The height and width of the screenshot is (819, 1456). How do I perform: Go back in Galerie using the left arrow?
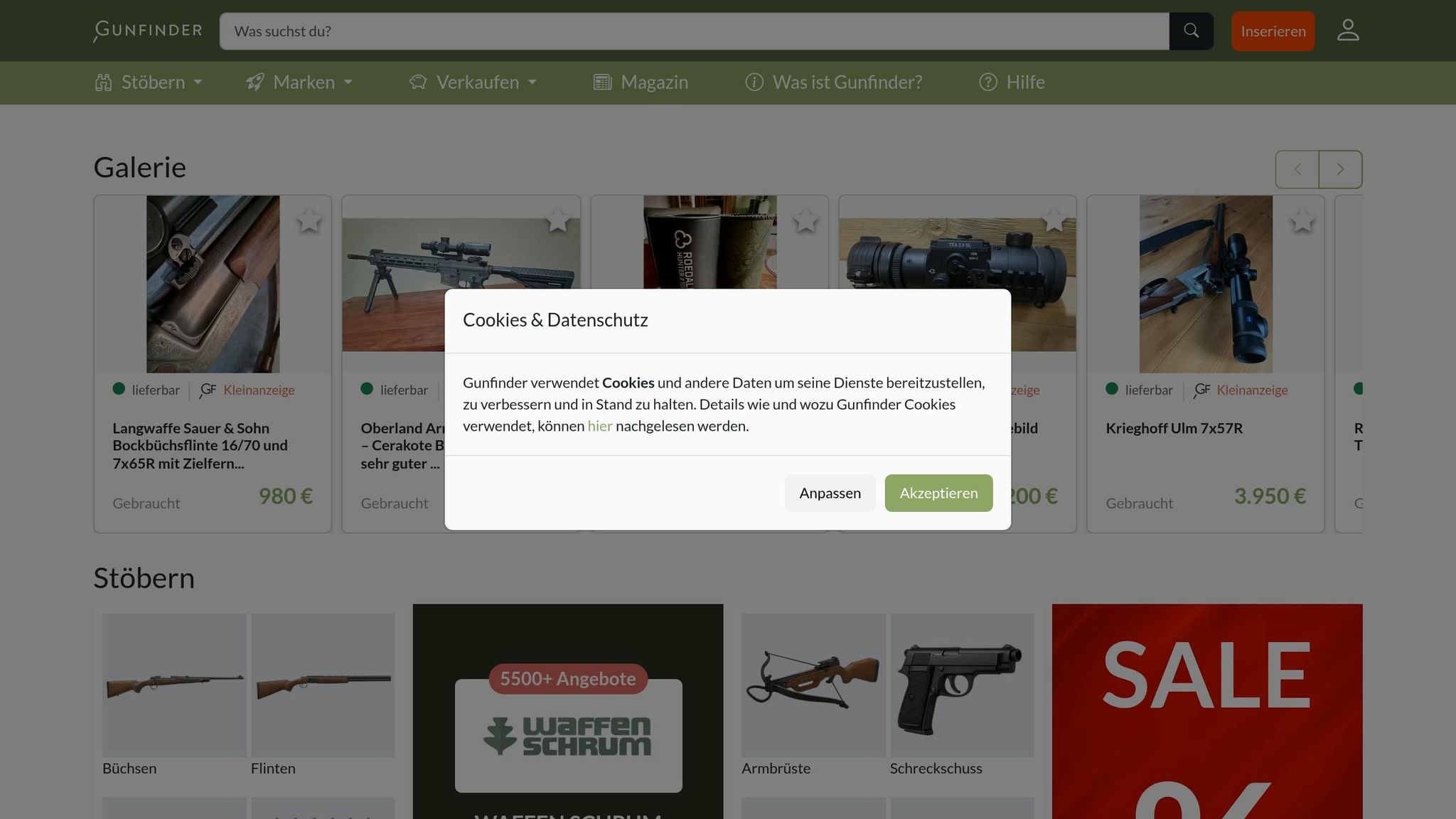click(1297, 169)
